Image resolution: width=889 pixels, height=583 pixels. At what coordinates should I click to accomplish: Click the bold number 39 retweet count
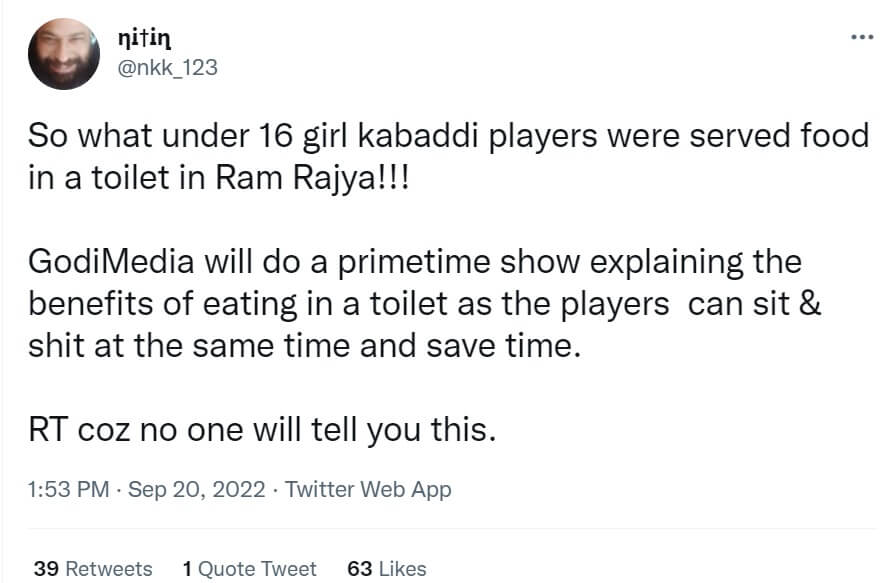coord(46,568)
